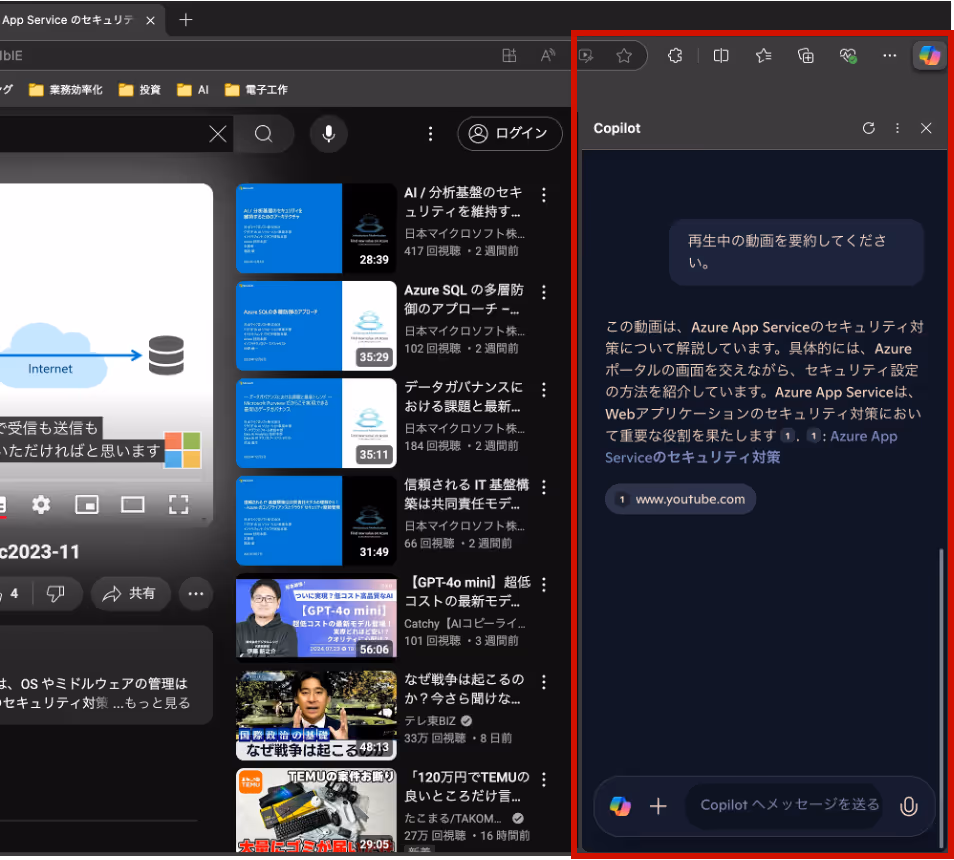Viewport: 954px width, 860px height.
Task: Open a new browser tab
Action: (186, 20)
